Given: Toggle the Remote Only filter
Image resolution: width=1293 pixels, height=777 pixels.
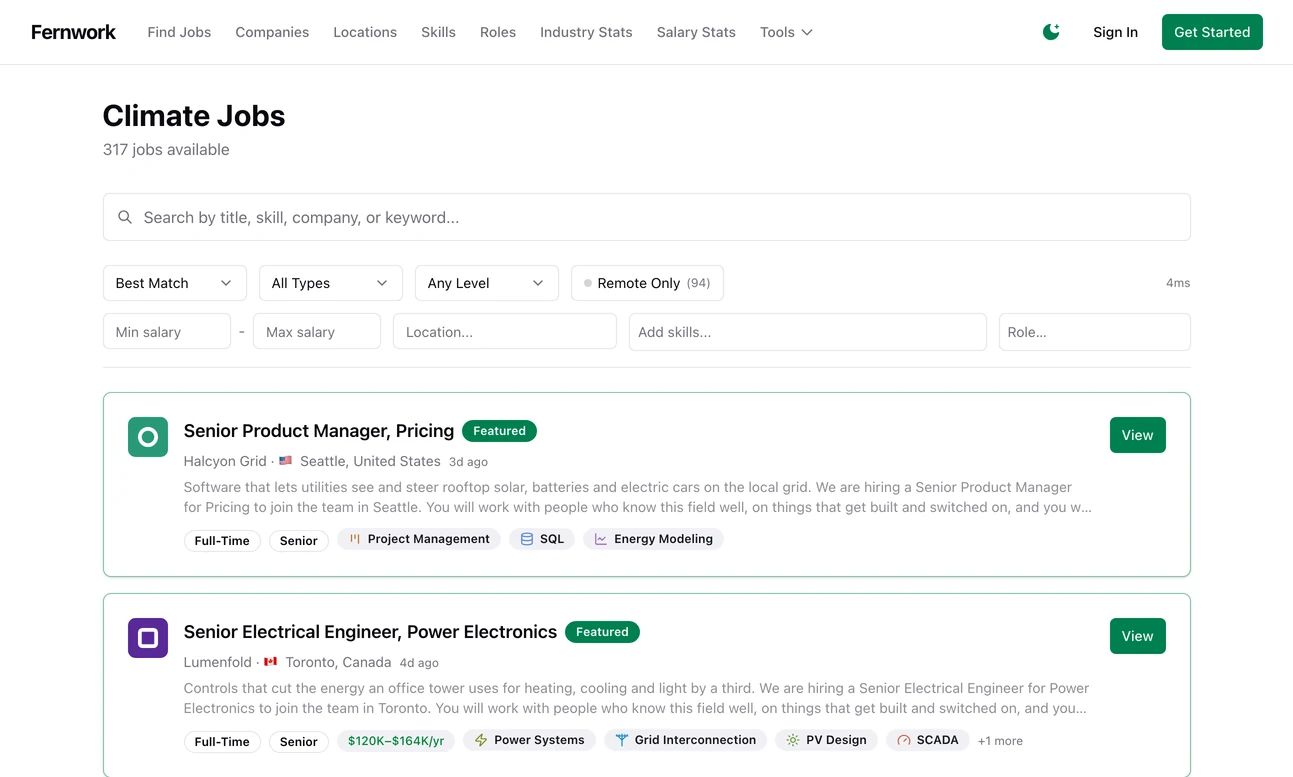Looking at the screenshot, I should (647, 283).
